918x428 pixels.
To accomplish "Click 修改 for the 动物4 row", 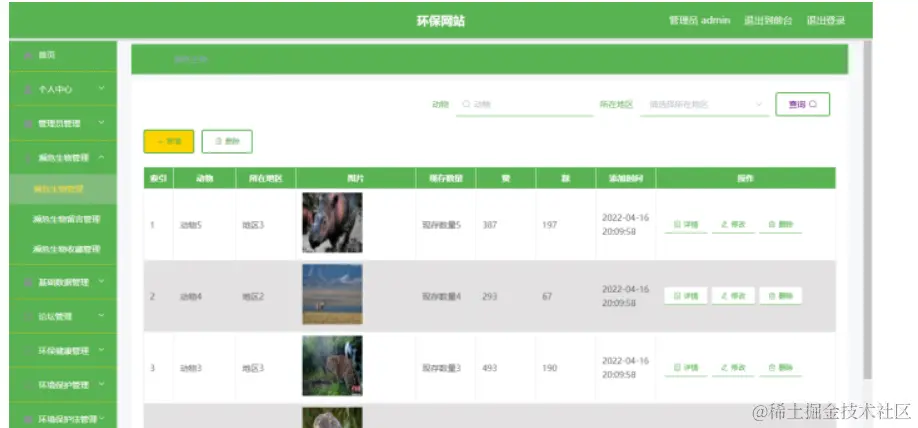I will click(x=733, y=296).
